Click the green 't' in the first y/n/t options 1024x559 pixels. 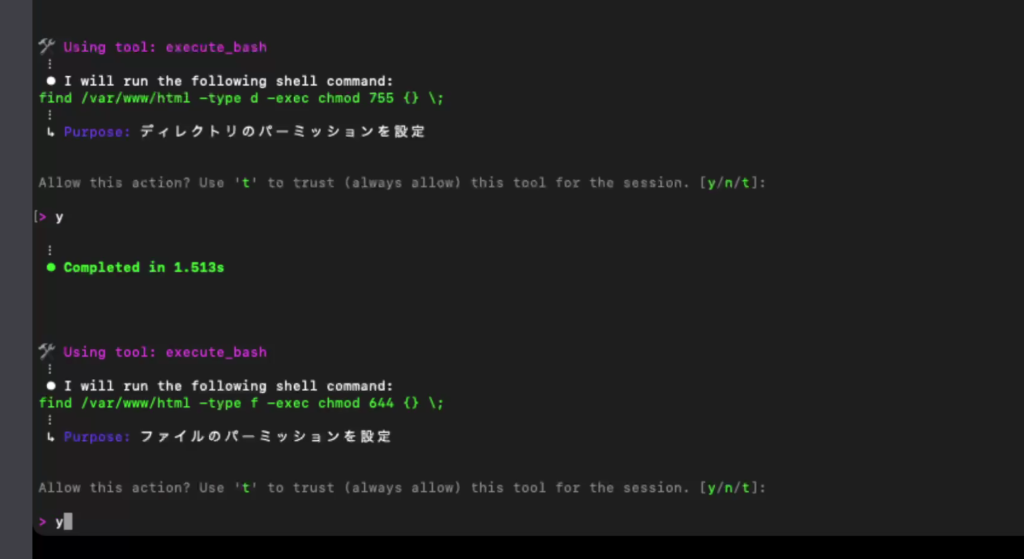click(745, 183)
